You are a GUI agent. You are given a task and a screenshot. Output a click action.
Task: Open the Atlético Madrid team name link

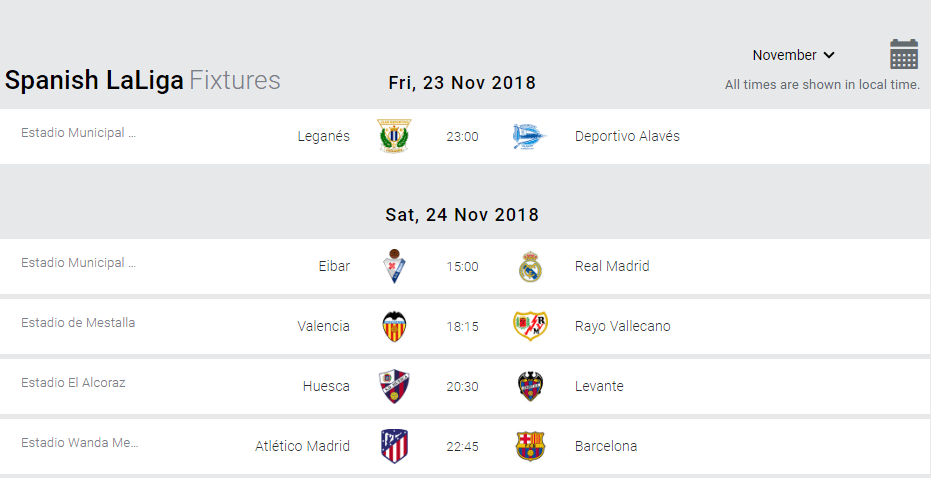302,446
